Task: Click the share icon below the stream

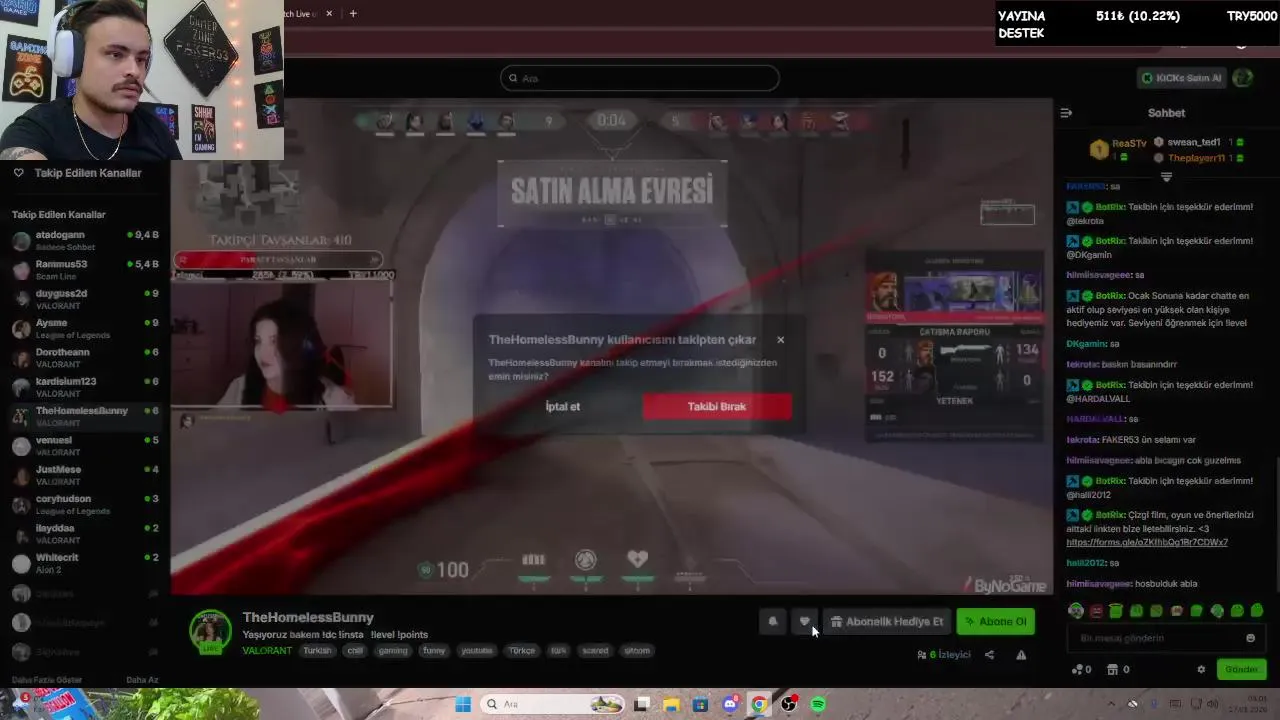Action: point(989,655)
